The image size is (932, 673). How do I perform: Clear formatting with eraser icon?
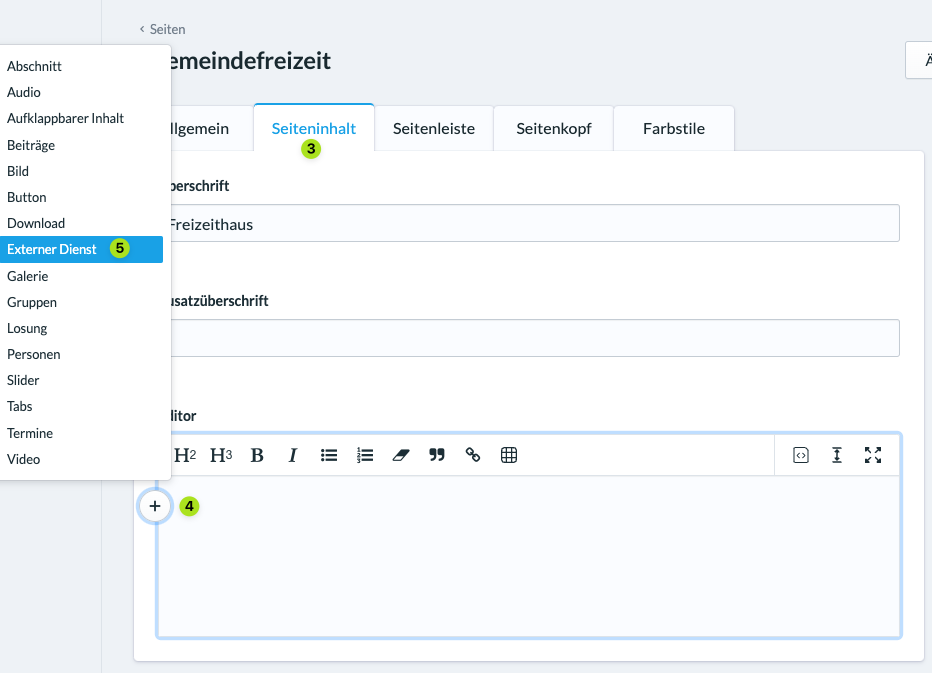[401, 455]
